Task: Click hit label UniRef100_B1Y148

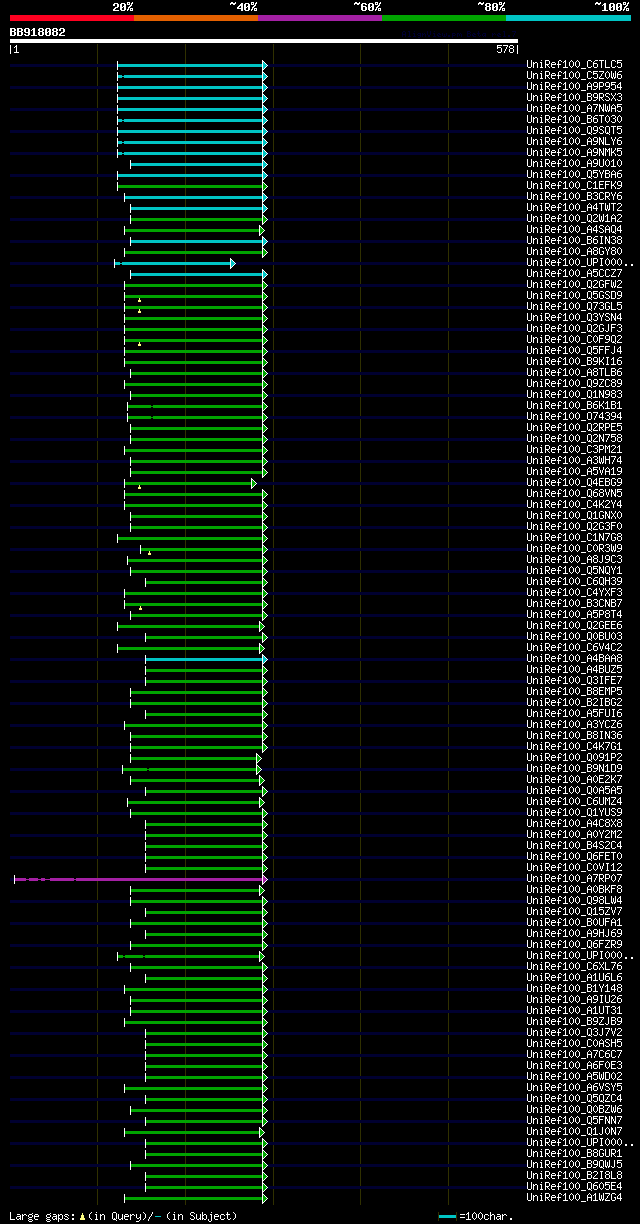Action: tap(574, 989)
